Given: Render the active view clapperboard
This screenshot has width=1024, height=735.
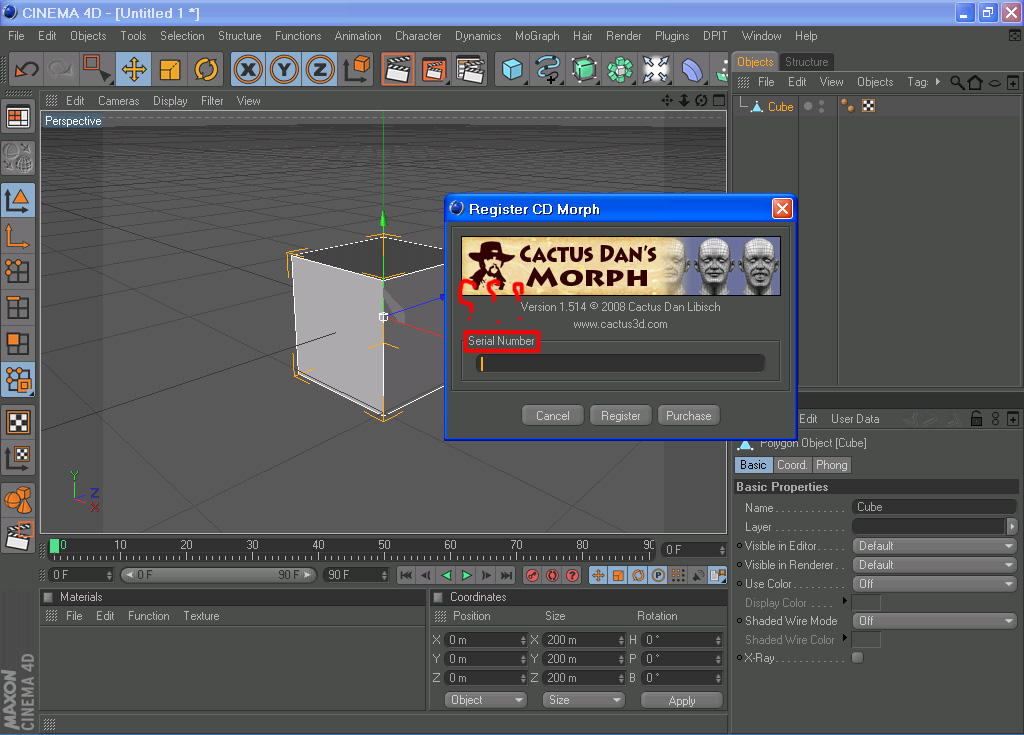Looking at the screenshot, I should [398, 69].
